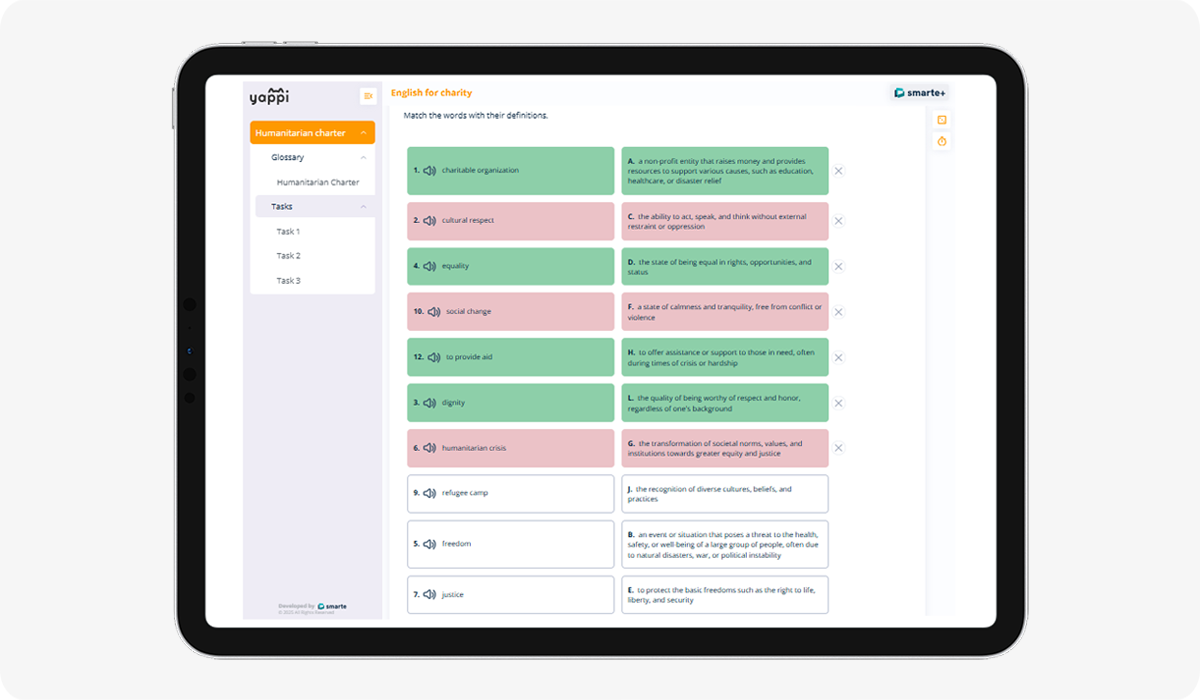Remove the match for 'charitable organization'
Screen dimensions: 1200x700
pyautogui.click(x=838, y=171)
